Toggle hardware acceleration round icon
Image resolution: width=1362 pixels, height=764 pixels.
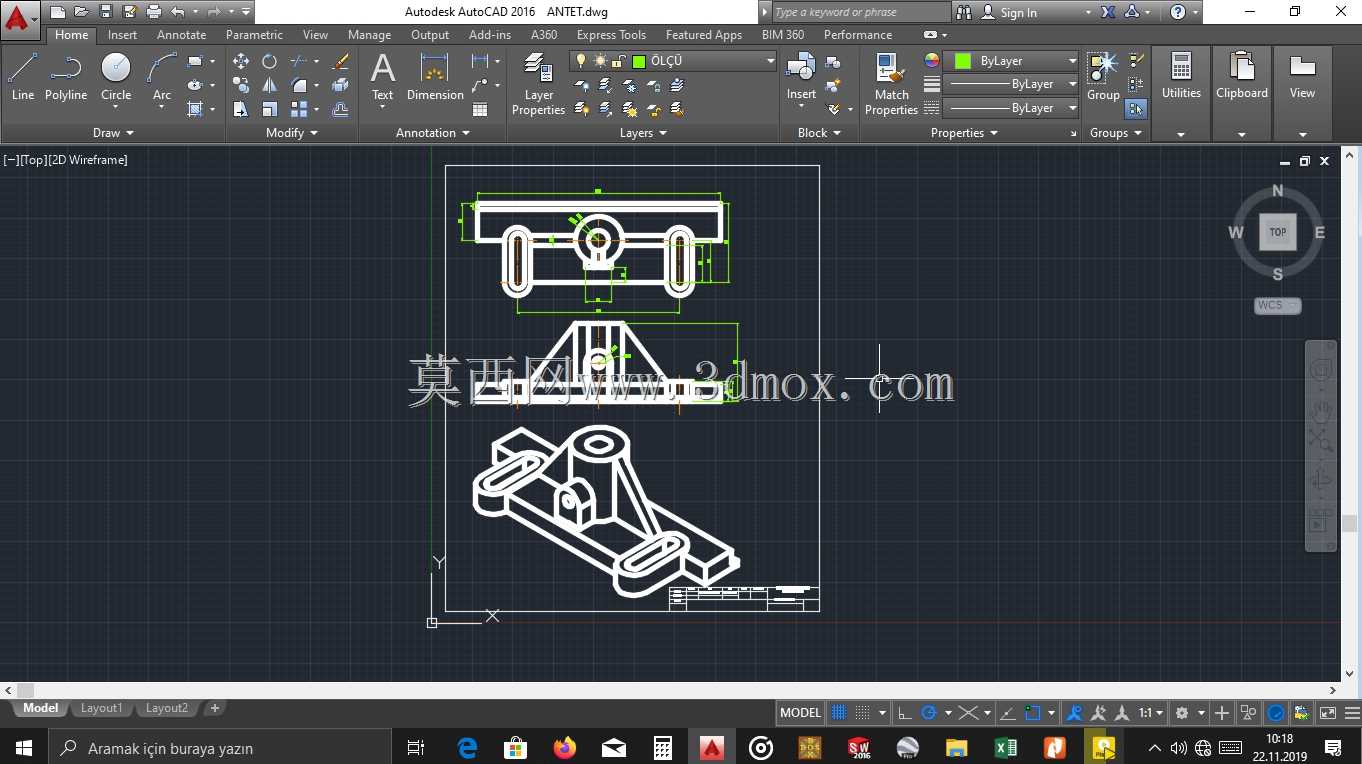pyautogui.click(x=1276, y=713)
